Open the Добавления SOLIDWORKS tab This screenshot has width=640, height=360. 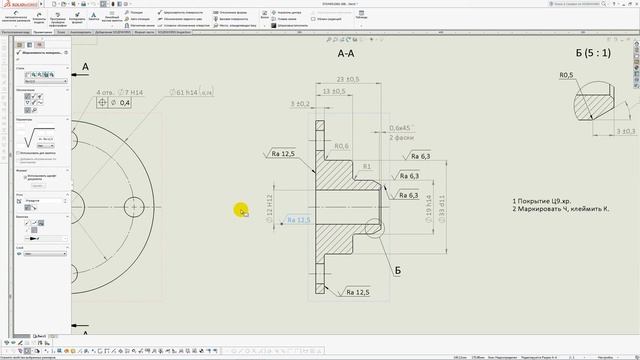click(x=113, y=32)
